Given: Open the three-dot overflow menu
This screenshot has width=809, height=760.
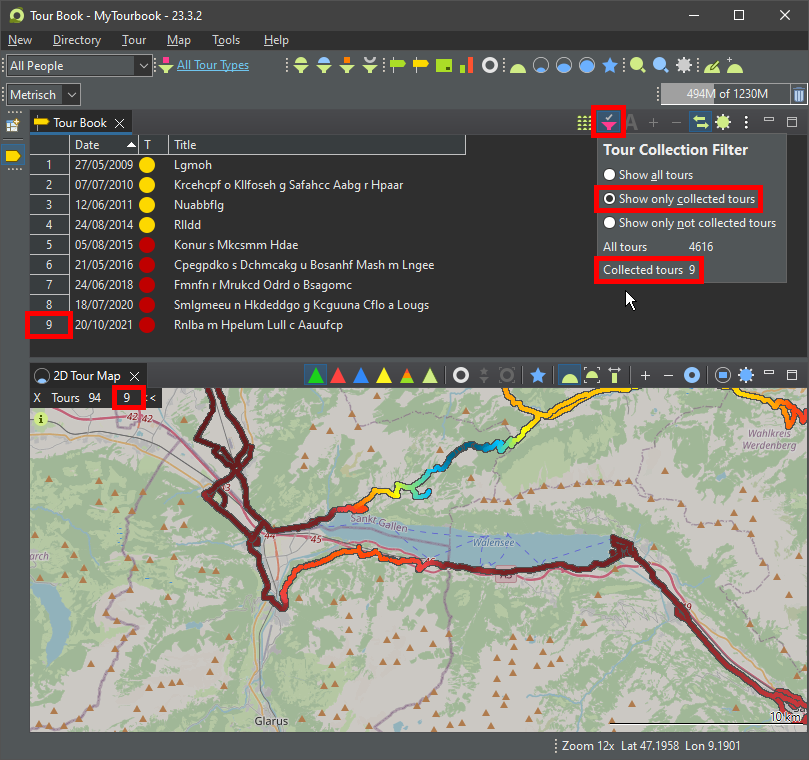Looking at the screenshot, I should tap(746, 122).
